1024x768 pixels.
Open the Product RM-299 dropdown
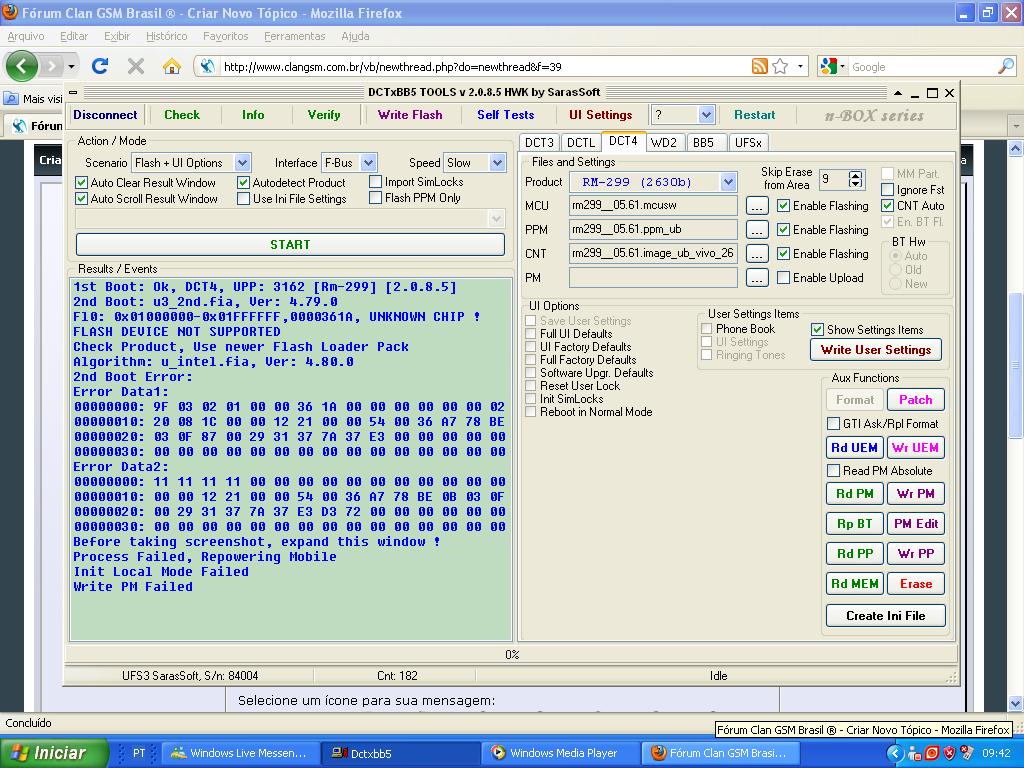(728, 182)
